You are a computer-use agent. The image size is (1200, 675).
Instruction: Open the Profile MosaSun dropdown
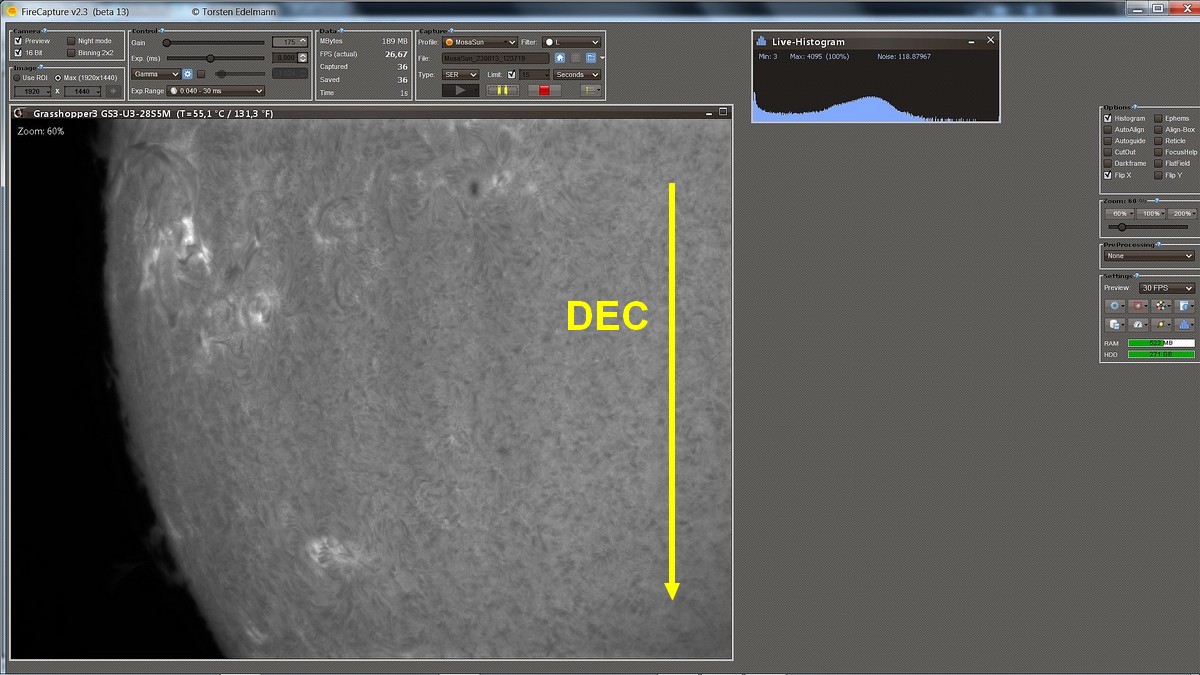480,42
